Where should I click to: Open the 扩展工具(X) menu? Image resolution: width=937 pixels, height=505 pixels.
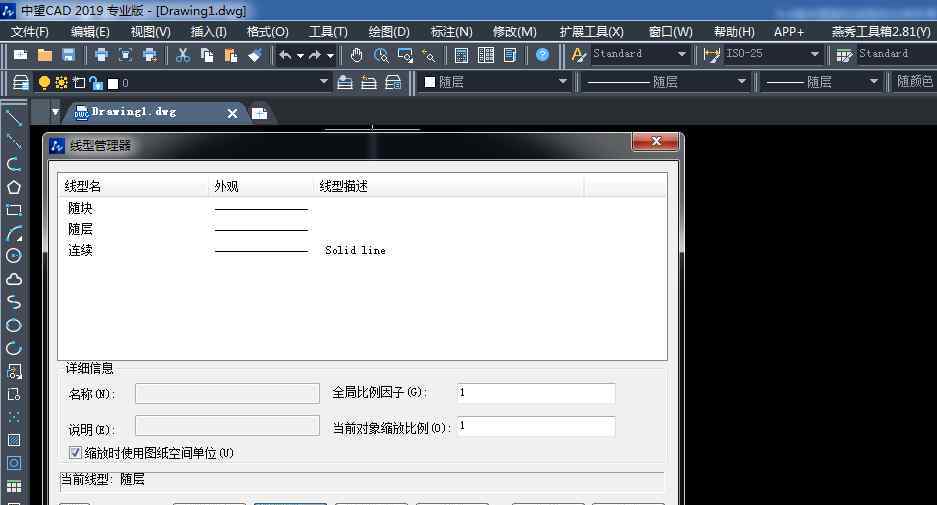click(x=592, y=32)
